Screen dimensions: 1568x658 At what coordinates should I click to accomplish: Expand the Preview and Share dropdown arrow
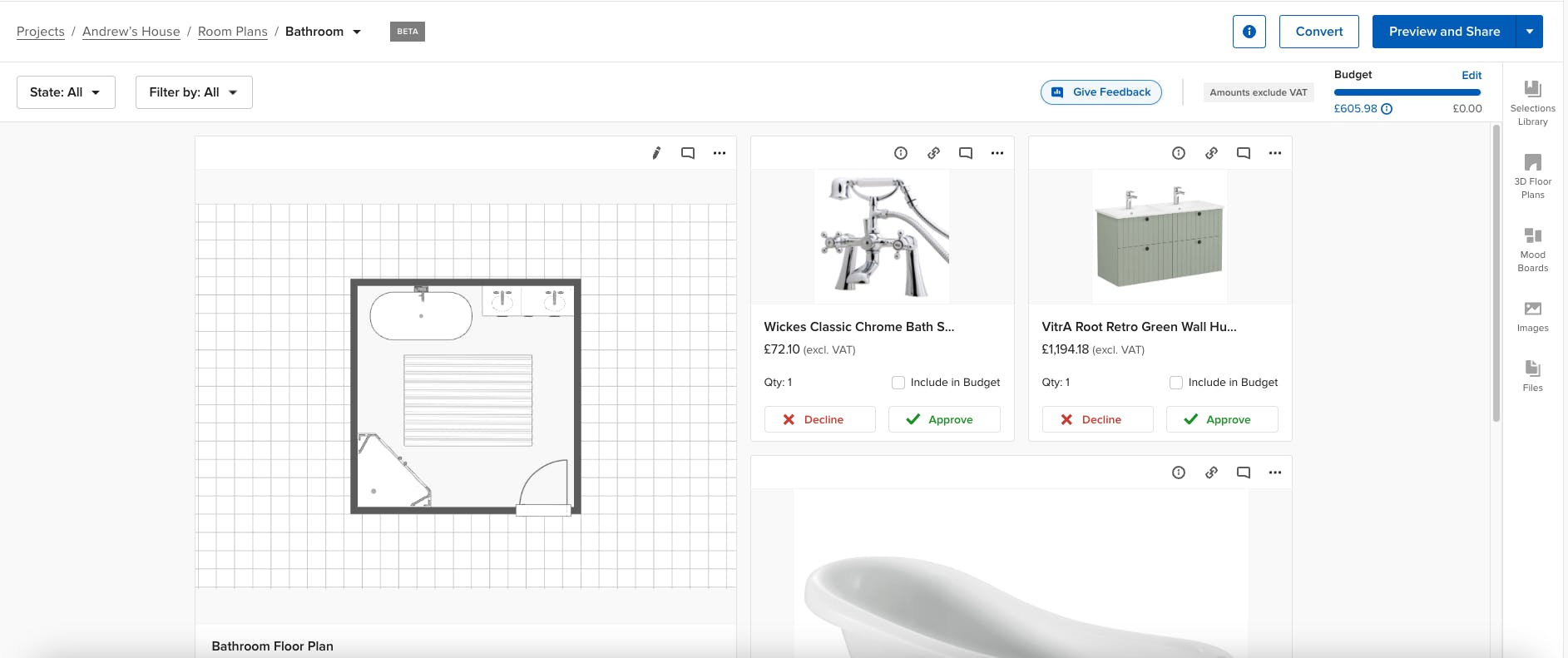click(x=1530, y=32)
